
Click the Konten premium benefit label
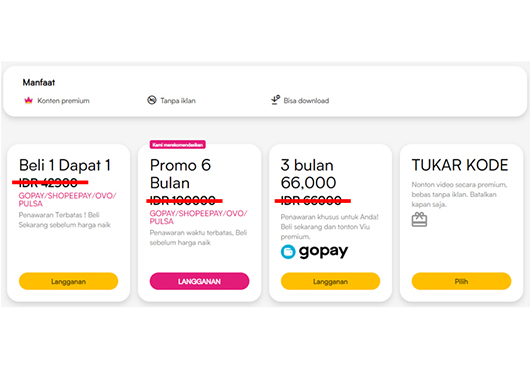click(63, 101)
